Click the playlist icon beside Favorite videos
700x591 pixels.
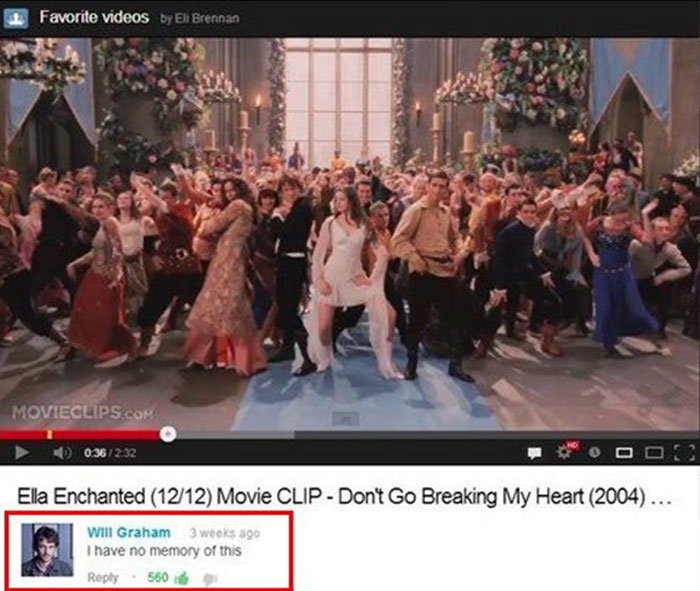[x=16, y=18]
